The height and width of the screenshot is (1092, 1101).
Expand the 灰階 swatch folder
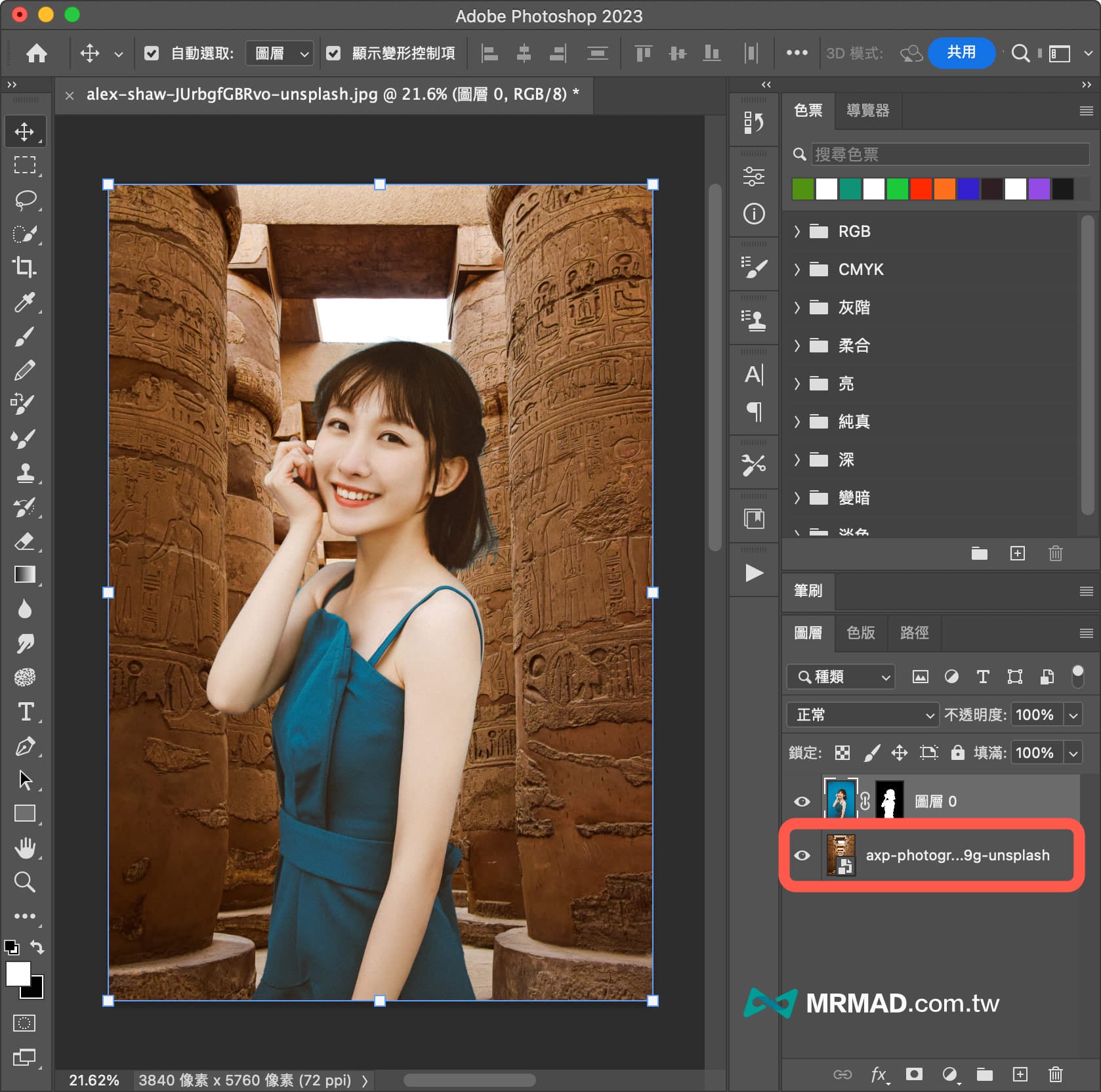pyautogui.click(x=797, y=307)
